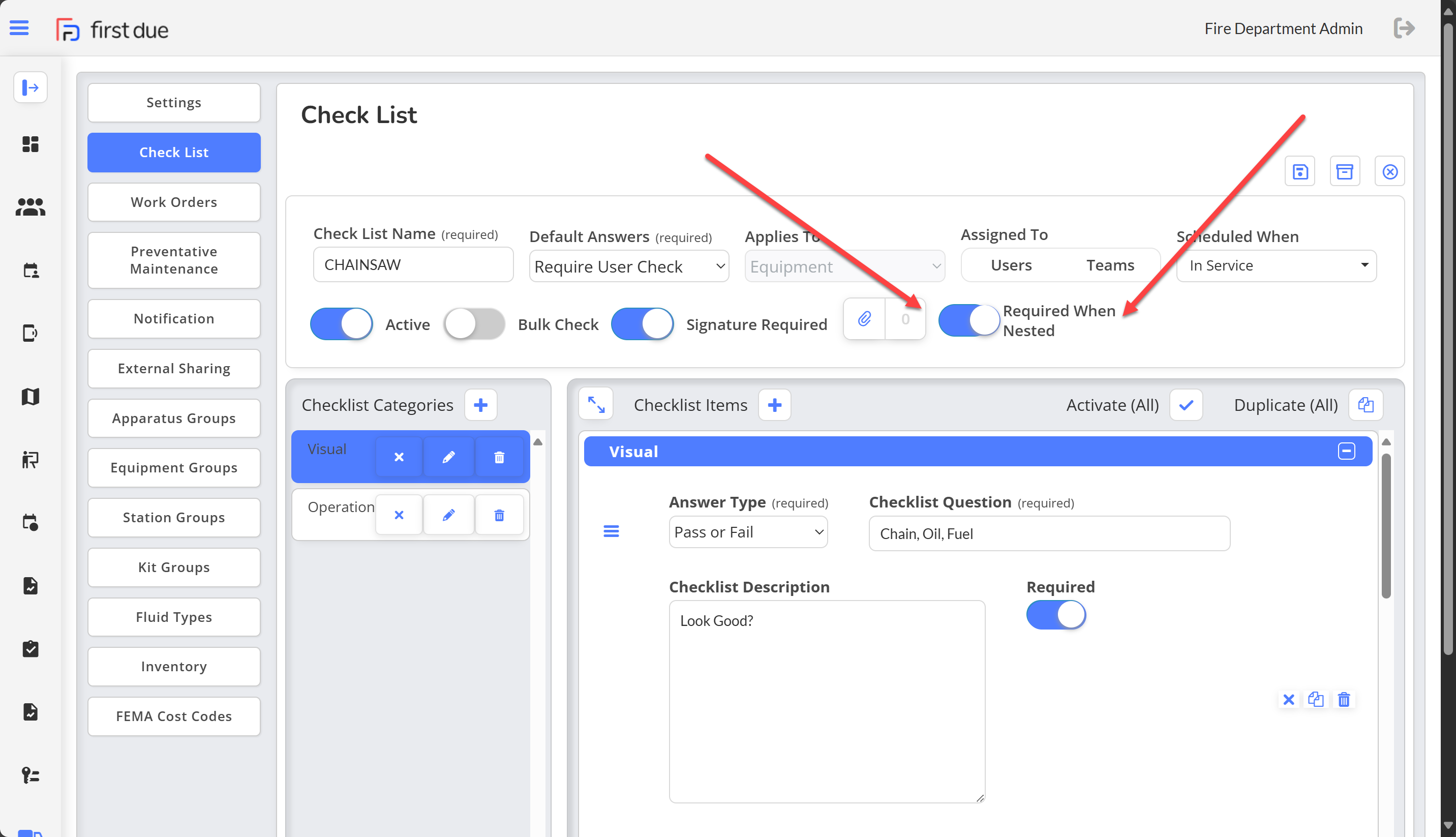The height and width of the screenshot is (837, 1456).
Task: Go to the Notification menu item
Action: (173, 318)
